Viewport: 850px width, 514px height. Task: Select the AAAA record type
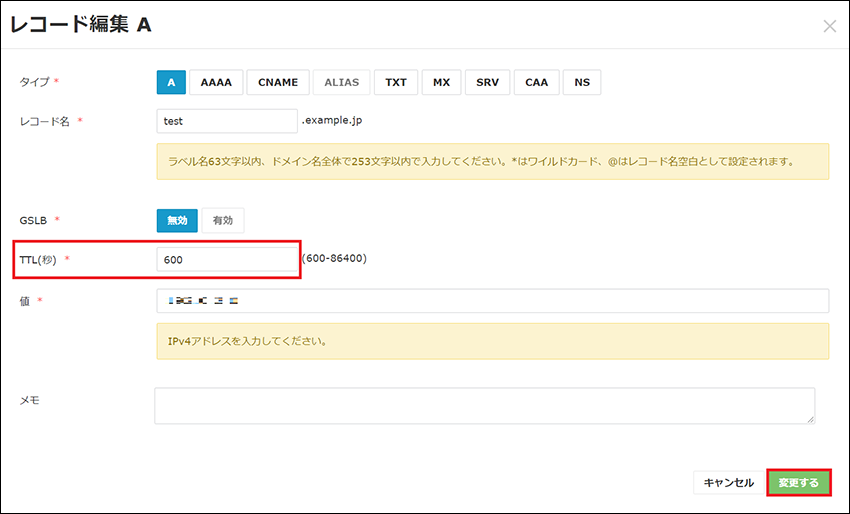click(215, 82)
